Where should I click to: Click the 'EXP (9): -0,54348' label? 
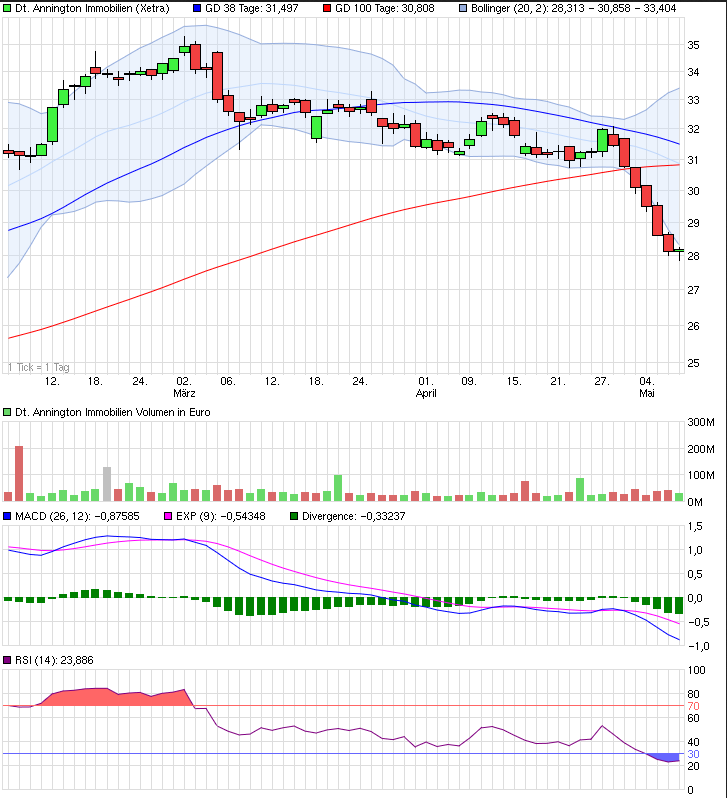[220, 516]
